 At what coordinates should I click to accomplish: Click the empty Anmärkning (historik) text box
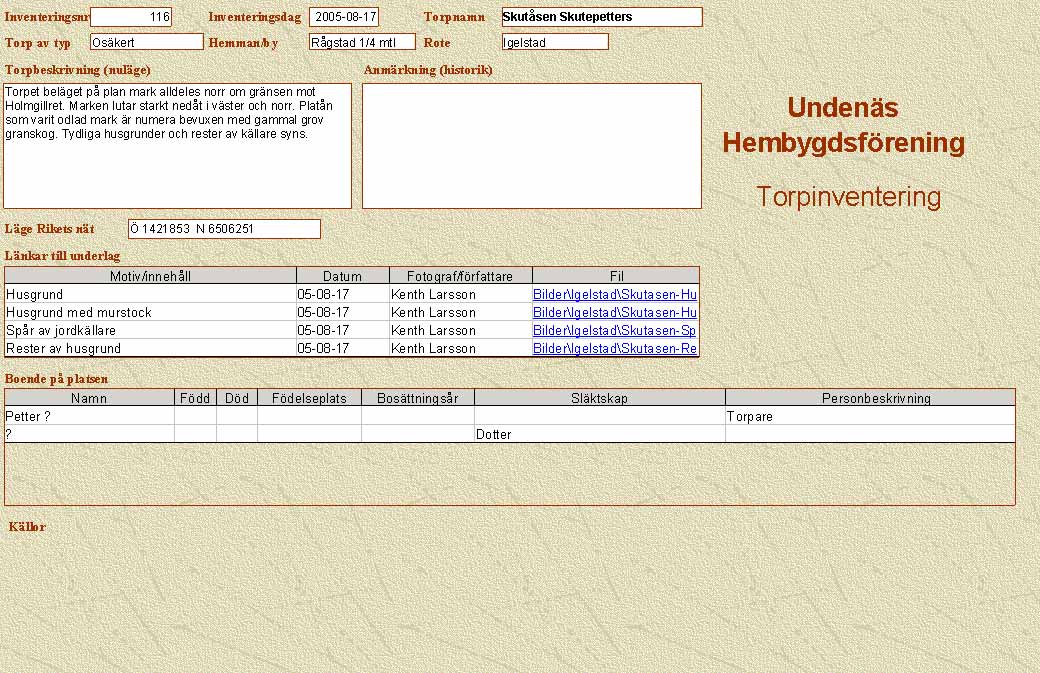[531, 145]
